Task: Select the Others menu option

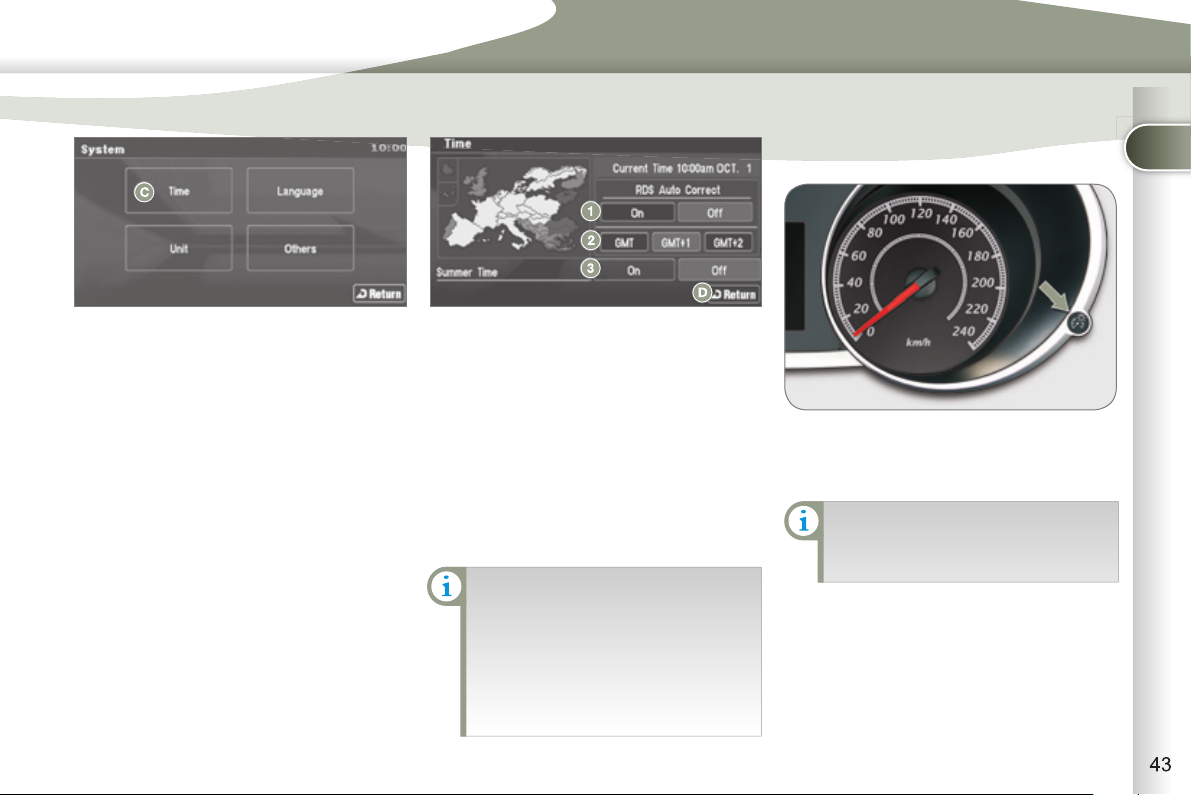Action: 300,248
